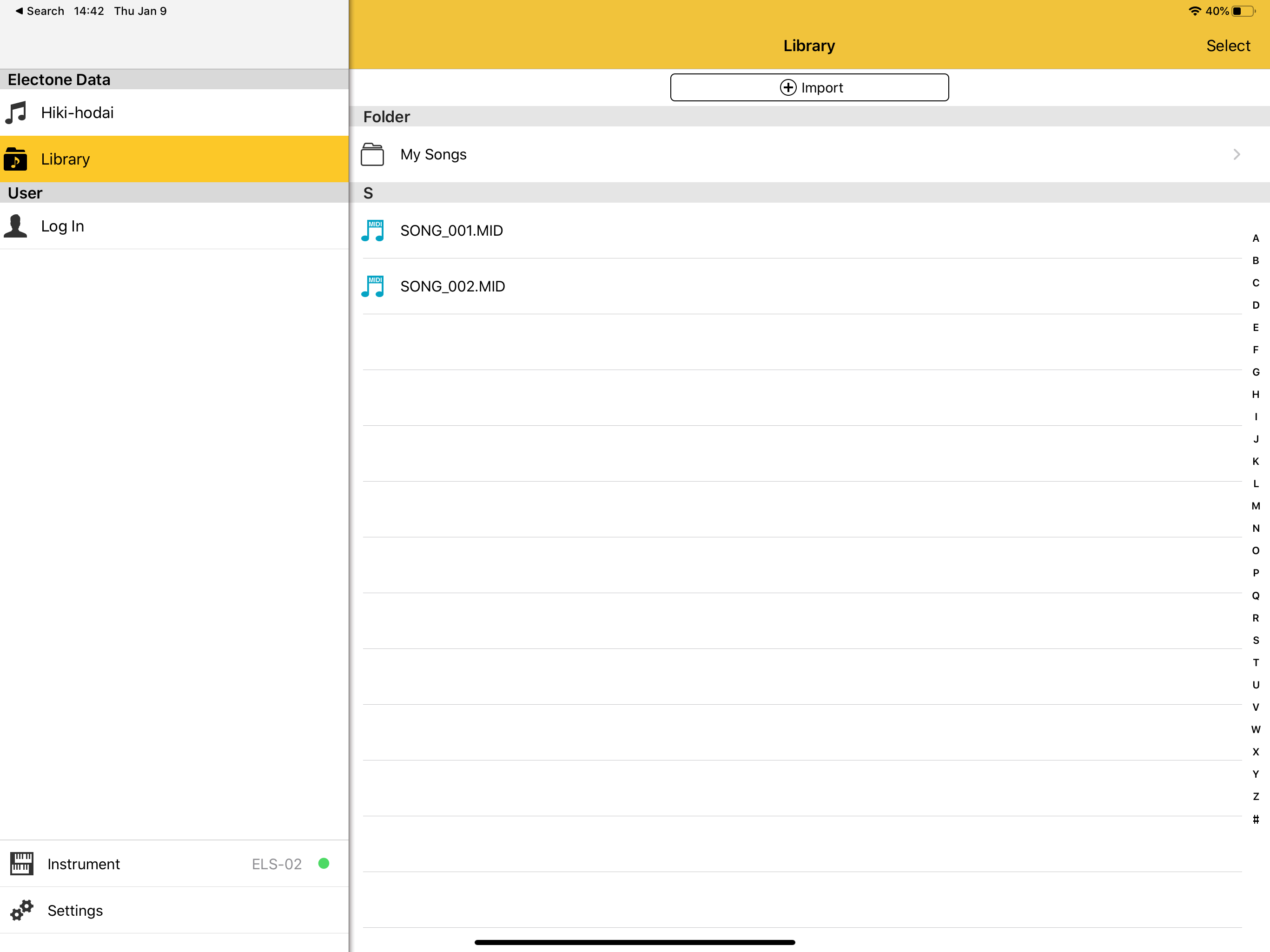Tap the green instrument connection dot
The width and height of the screenshot is (1270, 952).
[324, 864]
